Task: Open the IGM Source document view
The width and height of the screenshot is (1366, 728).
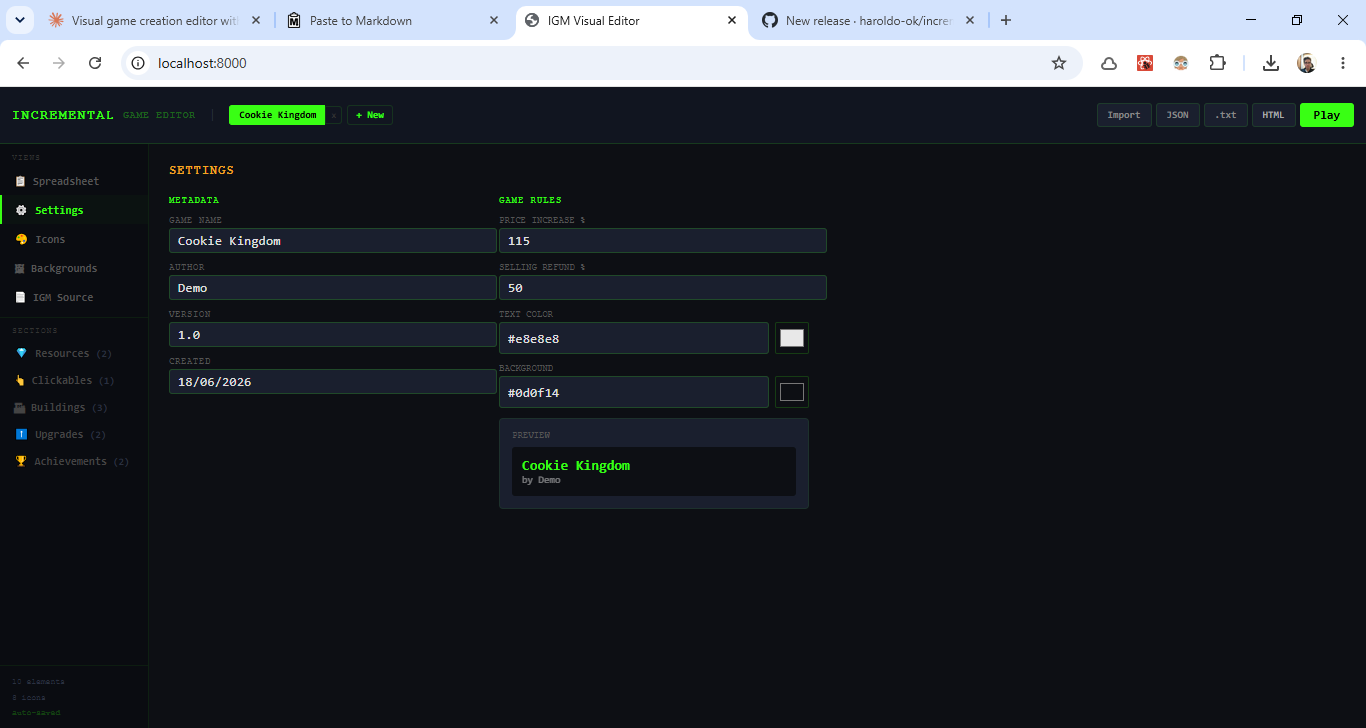Action: (74, 297)
